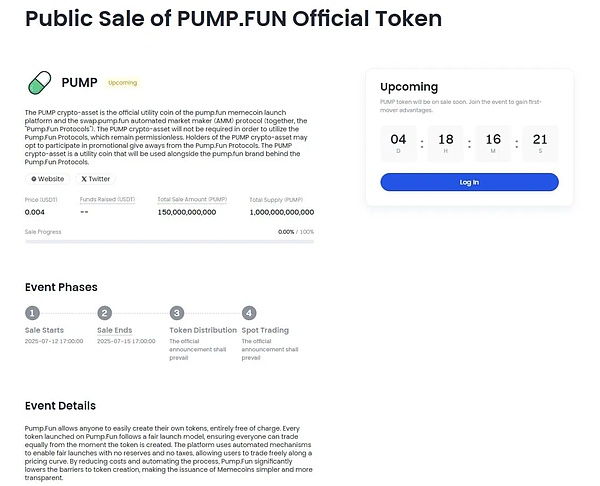Click phase 2 Sale Ends circle

pos(105,313)
